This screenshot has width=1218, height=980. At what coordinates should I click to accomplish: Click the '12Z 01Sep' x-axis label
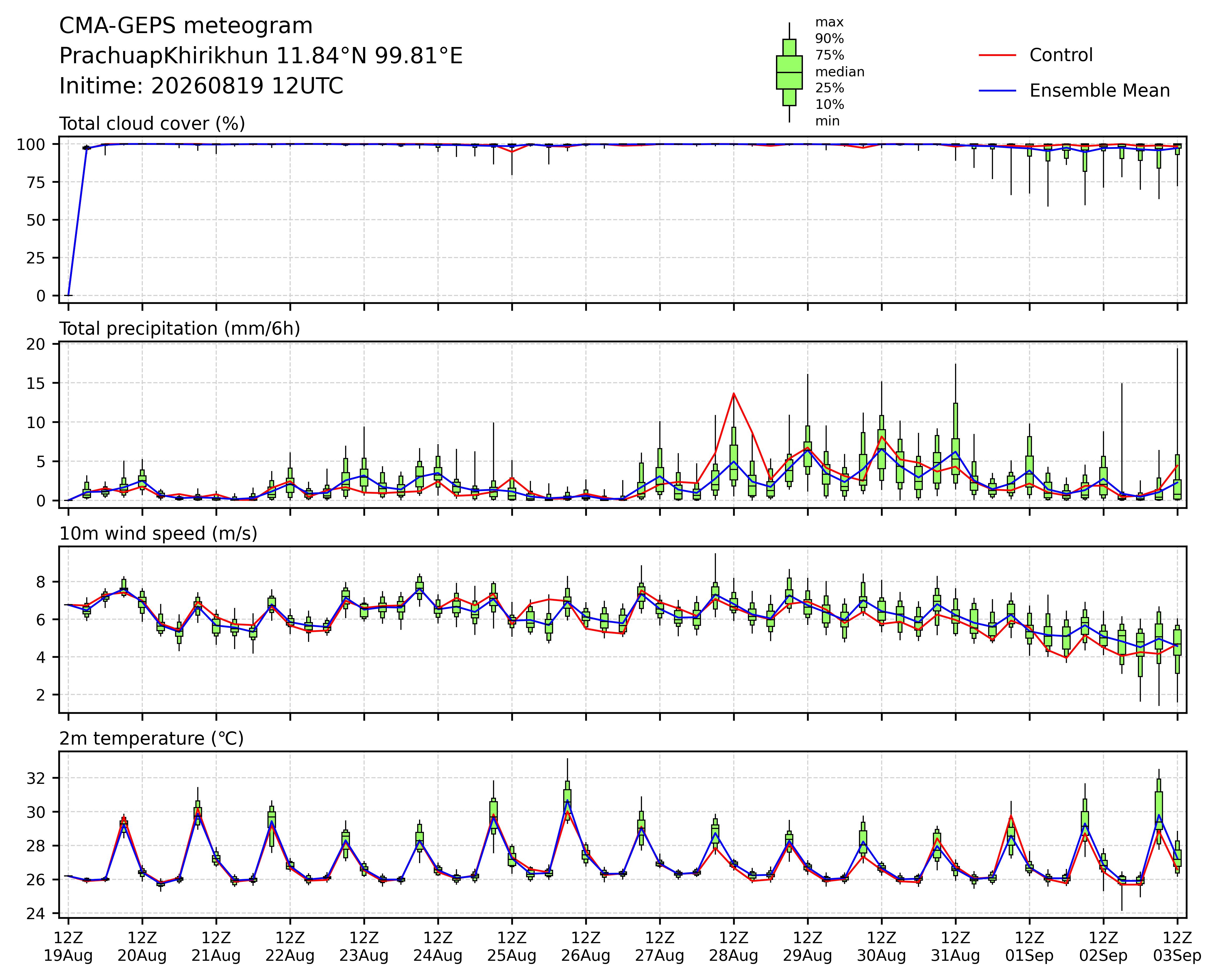[1029, 947]
